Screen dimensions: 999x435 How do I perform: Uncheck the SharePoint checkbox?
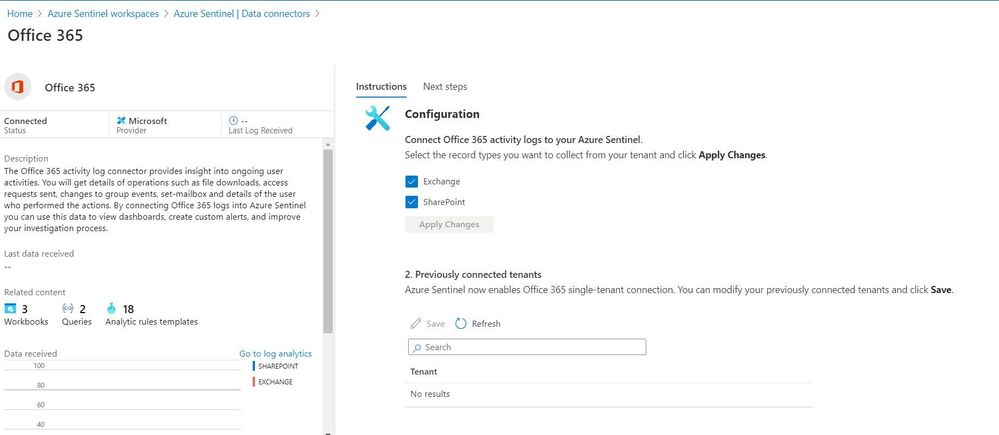[x=411, y=202]
